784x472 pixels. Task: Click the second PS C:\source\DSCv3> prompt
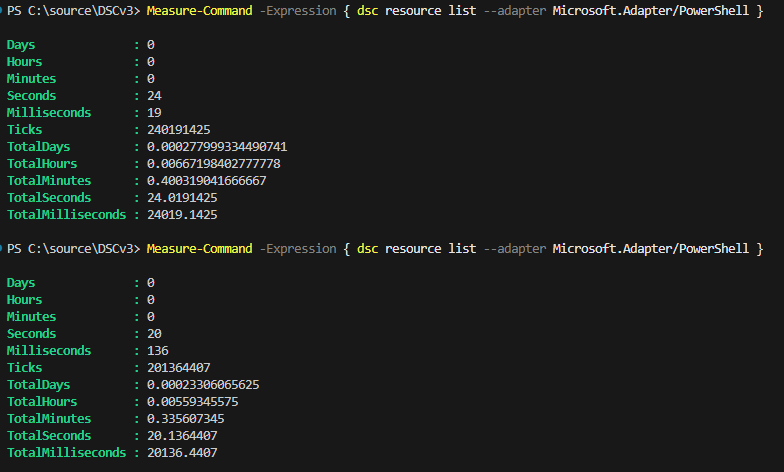[x=72, y=248]
